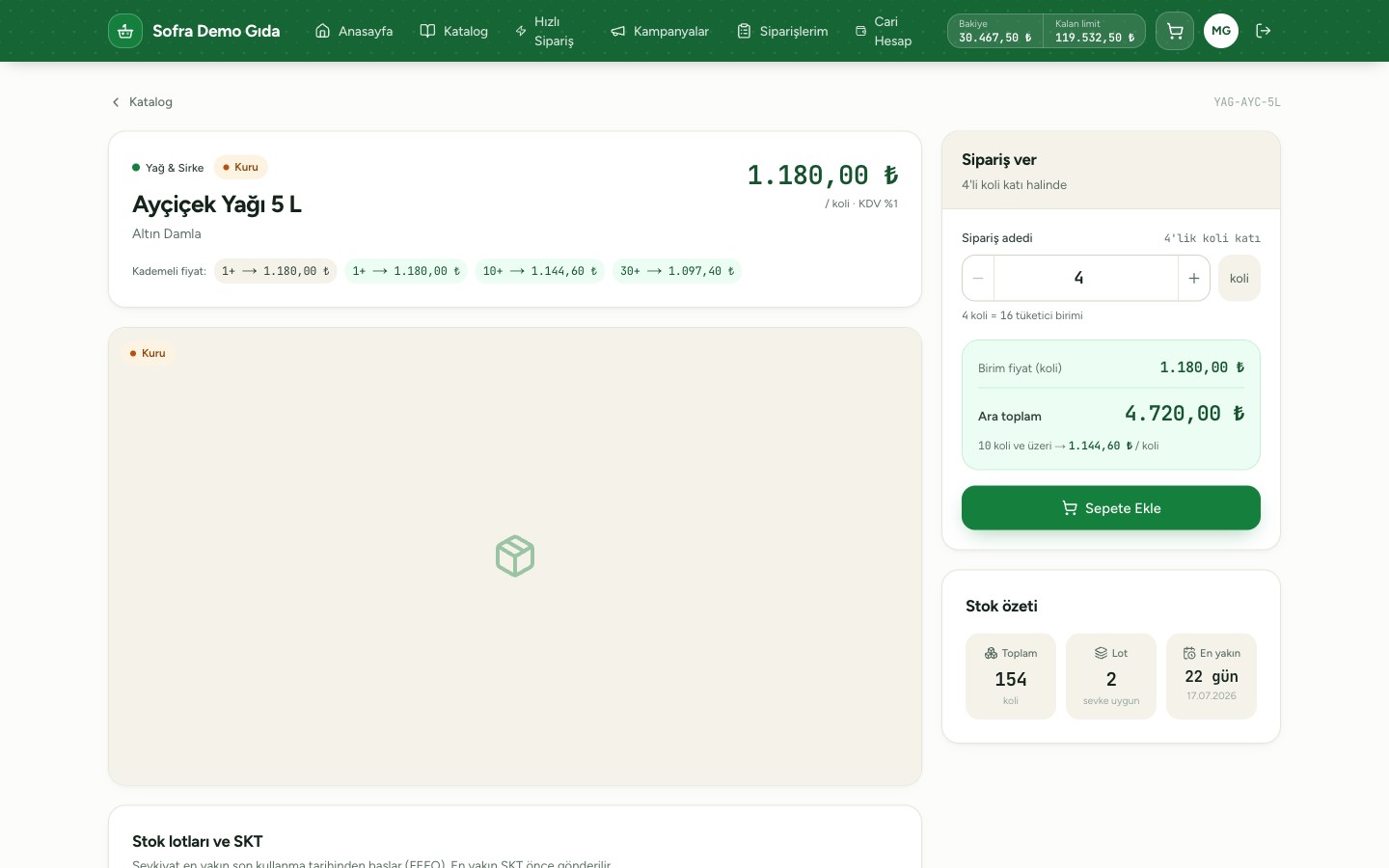Click the 4 koli = 16 tüketici birimi text
The image size is (1389, 868).
1022,315
